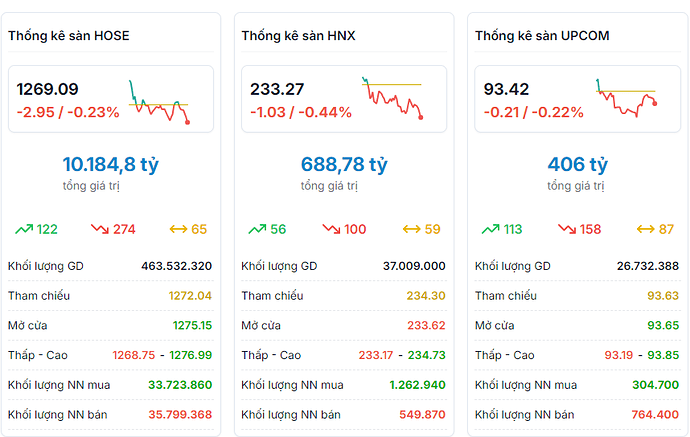The height and width of the screenshot is (437, 690).
Task: Click HNX total value 688,78 tỷ
Action: tap(344, 164)
